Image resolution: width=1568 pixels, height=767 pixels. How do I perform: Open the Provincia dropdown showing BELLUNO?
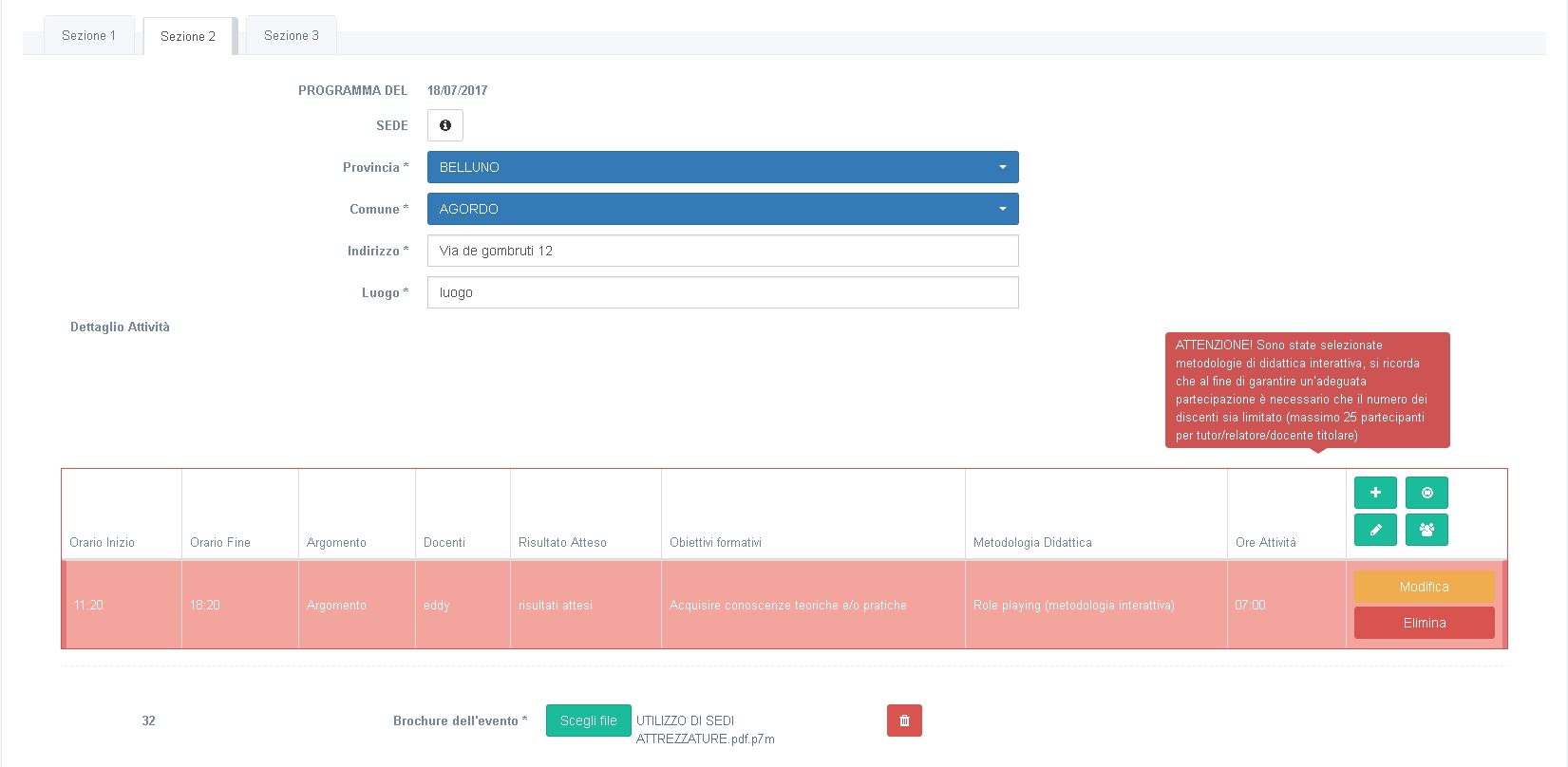(722, 167)
